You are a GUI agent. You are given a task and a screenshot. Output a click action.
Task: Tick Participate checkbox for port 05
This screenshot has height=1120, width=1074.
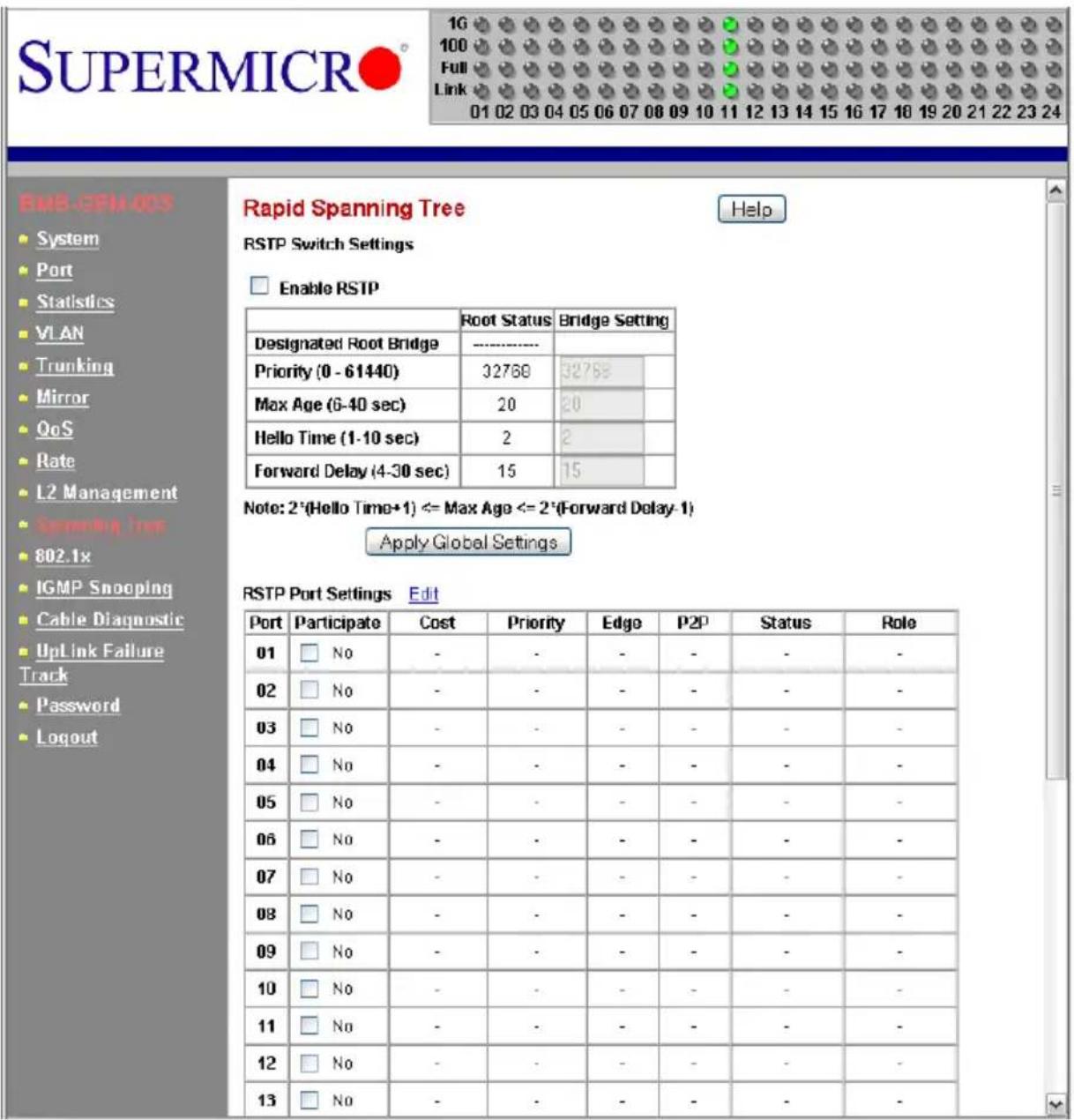click(x=309, y=803)
